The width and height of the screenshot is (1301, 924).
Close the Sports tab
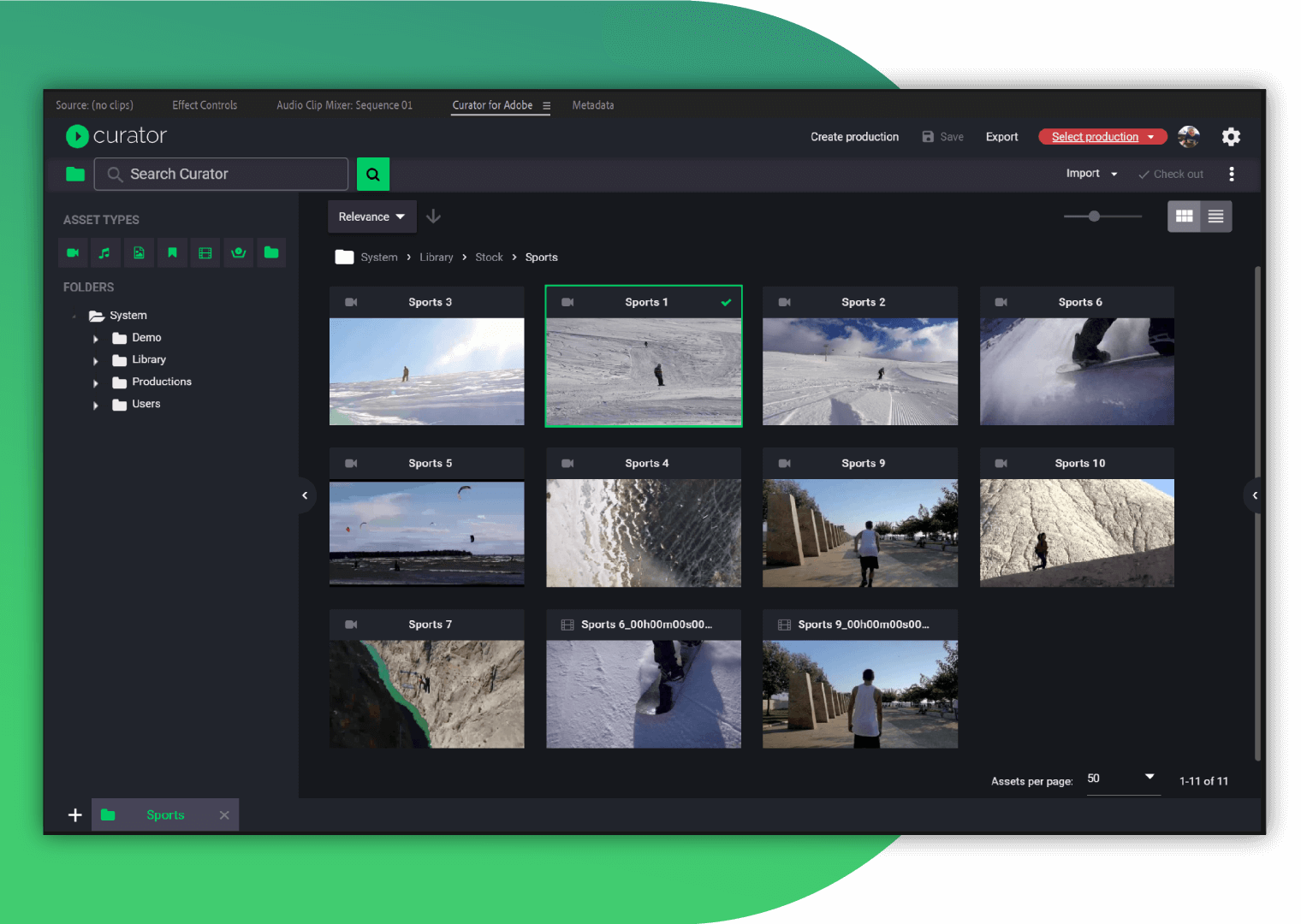[x=224, y=815]
